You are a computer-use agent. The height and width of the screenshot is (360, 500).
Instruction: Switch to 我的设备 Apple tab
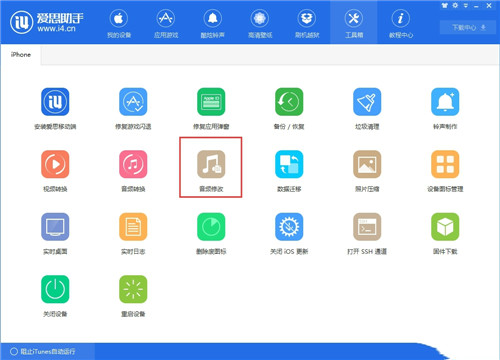point(119,23)
